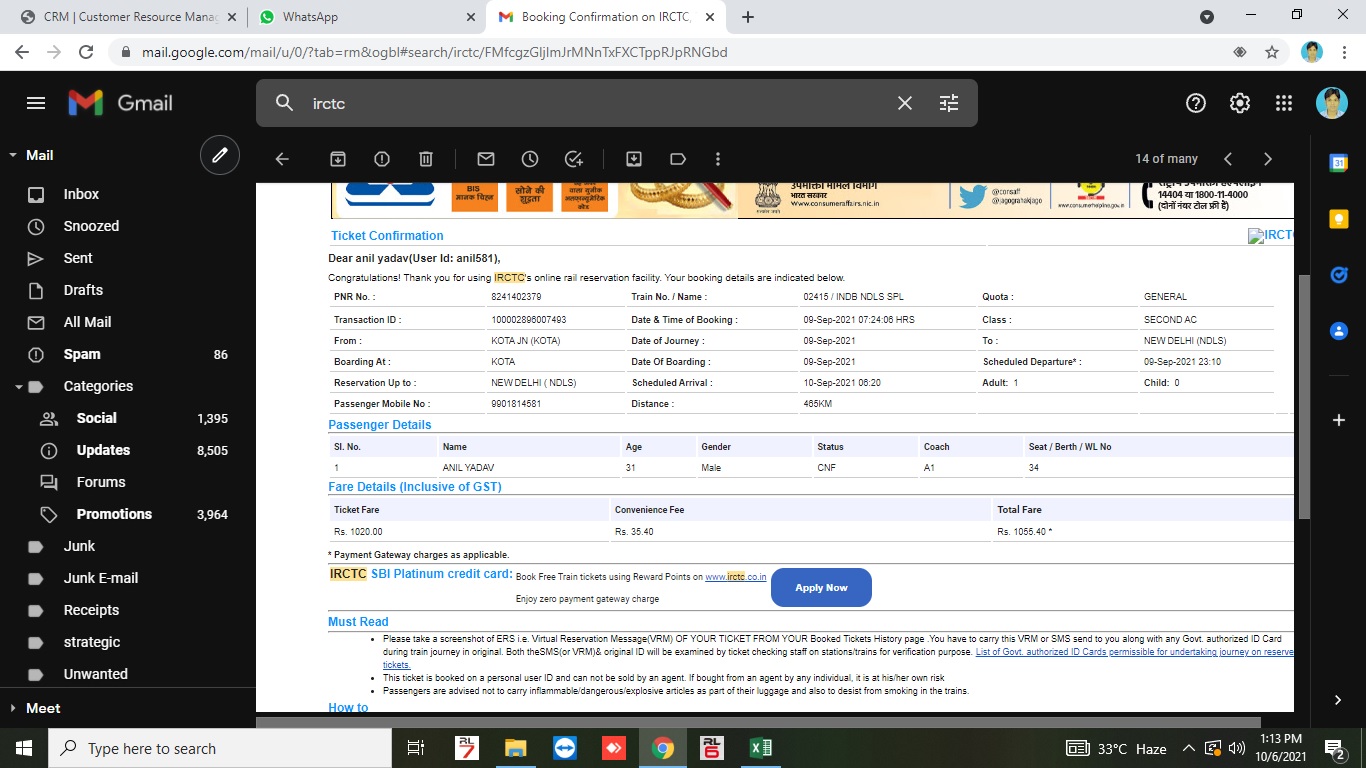Open the Keep side panel

[1339, 219]
